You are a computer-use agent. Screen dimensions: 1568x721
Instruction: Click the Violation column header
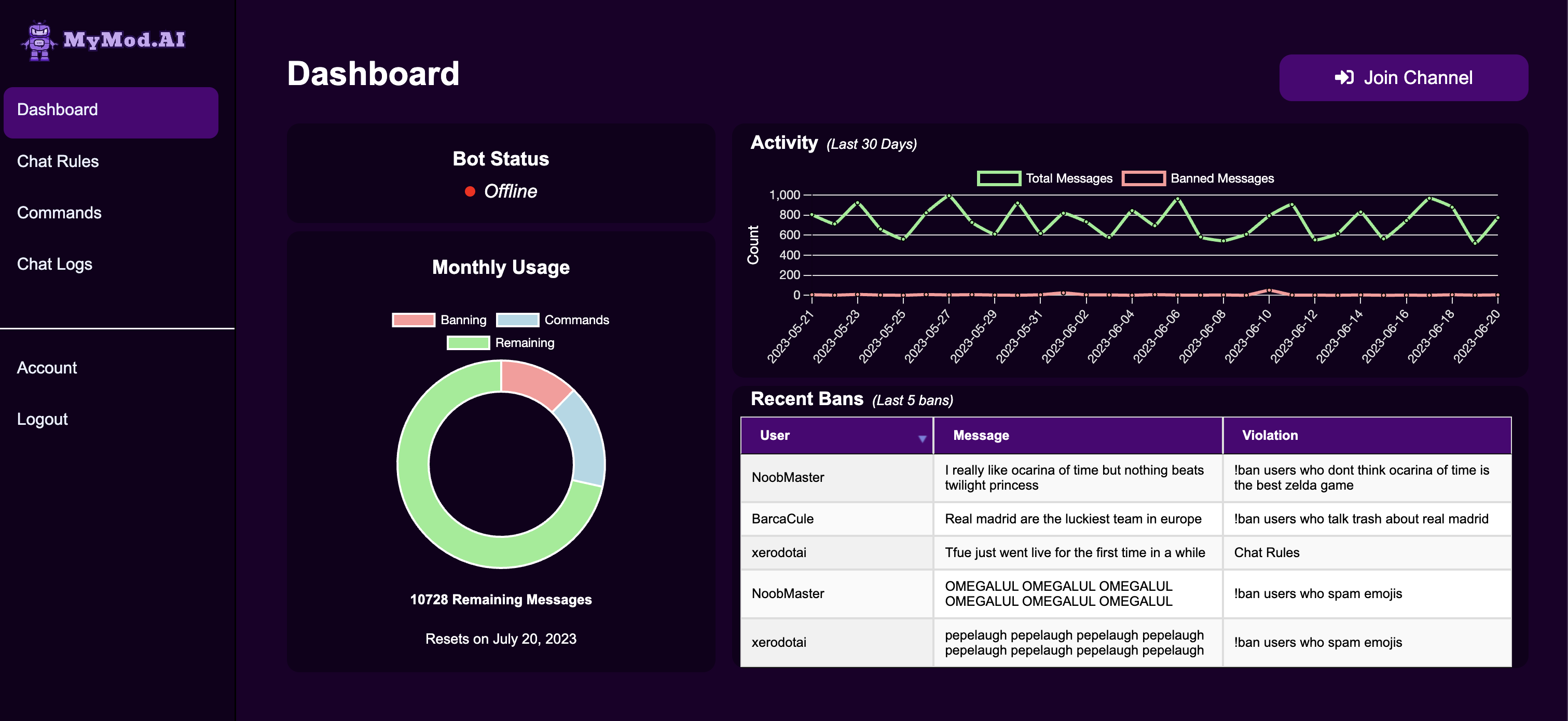1270,435
